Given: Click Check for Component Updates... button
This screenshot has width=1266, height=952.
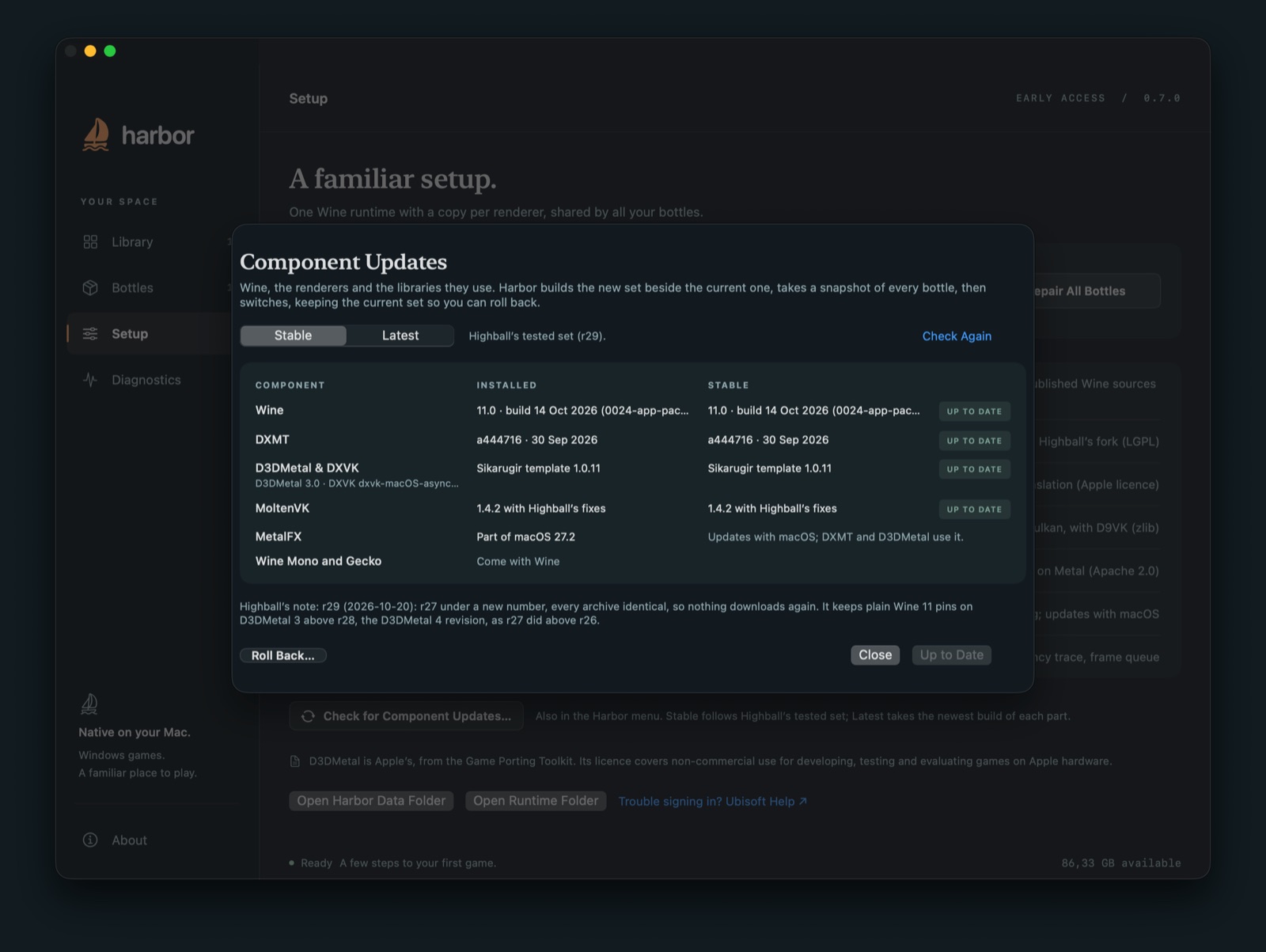Looking at the screenshot, I should (406, 715).
